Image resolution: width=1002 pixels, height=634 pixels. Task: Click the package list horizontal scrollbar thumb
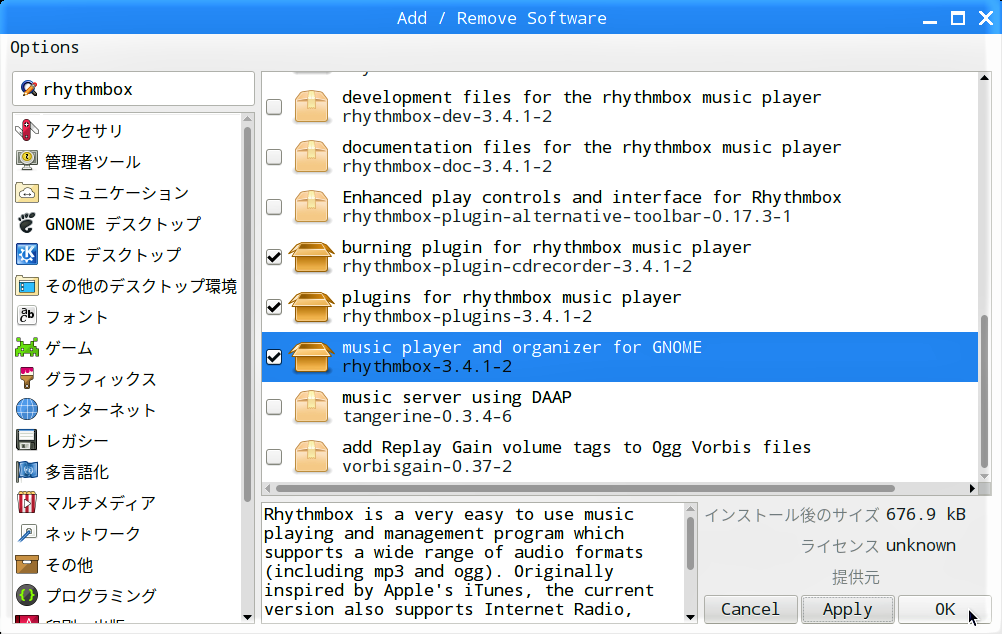click(x=584, y=489)
